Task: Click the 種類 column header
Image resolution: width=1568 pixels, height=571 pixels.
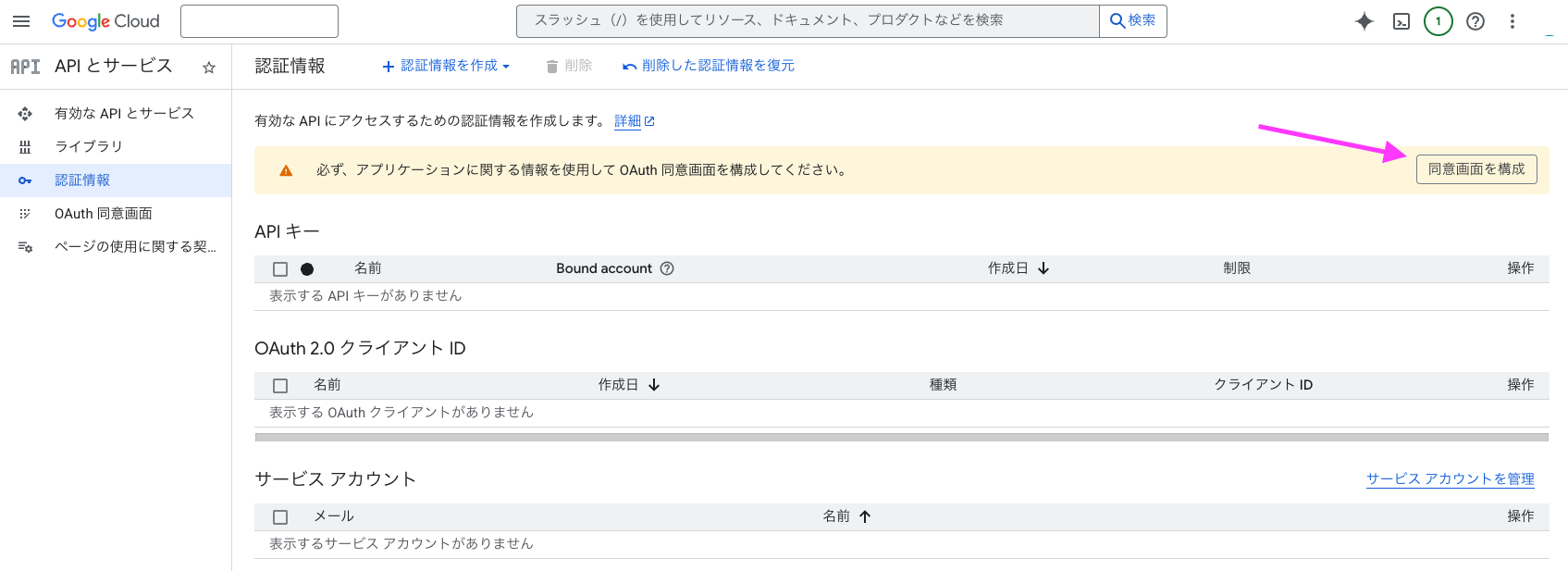Action: pyautogui.click(x=943, y=385)
